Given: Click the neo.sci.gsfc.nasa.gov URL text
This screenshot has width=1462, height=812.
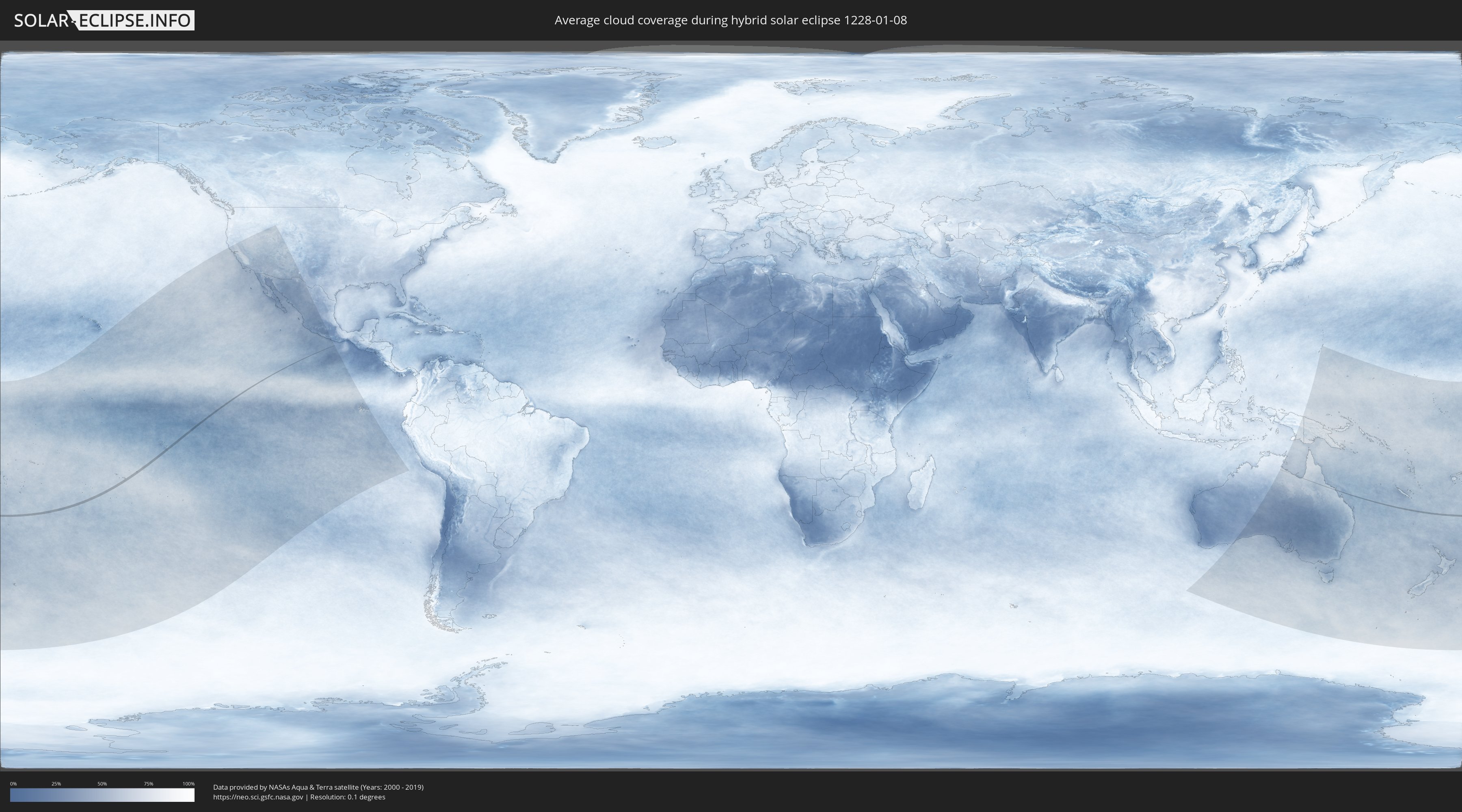Looking at the screenshot, I should 258,797.
